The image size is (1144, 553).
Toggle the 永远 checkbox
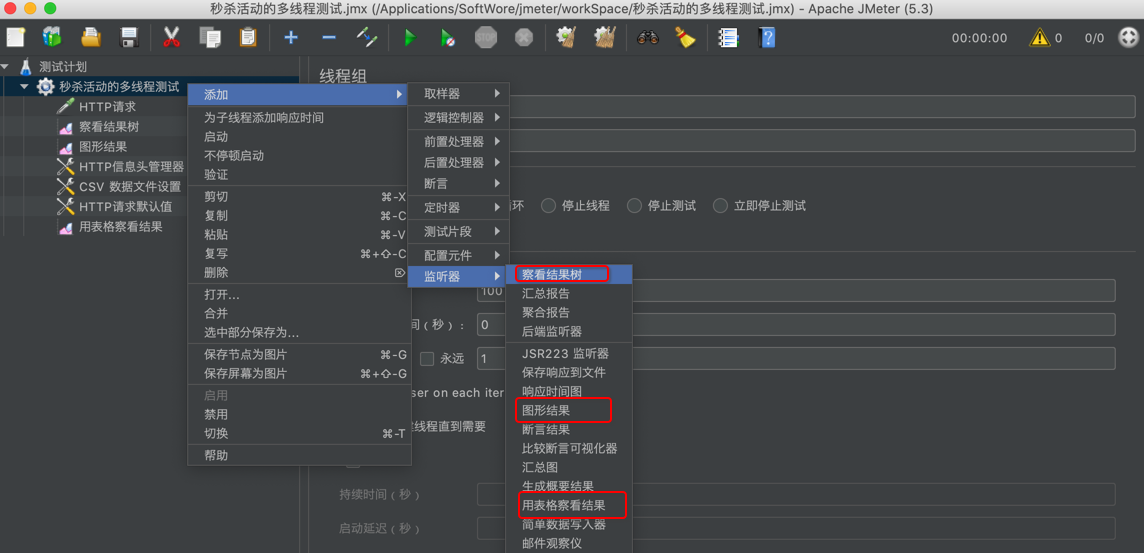428,358
